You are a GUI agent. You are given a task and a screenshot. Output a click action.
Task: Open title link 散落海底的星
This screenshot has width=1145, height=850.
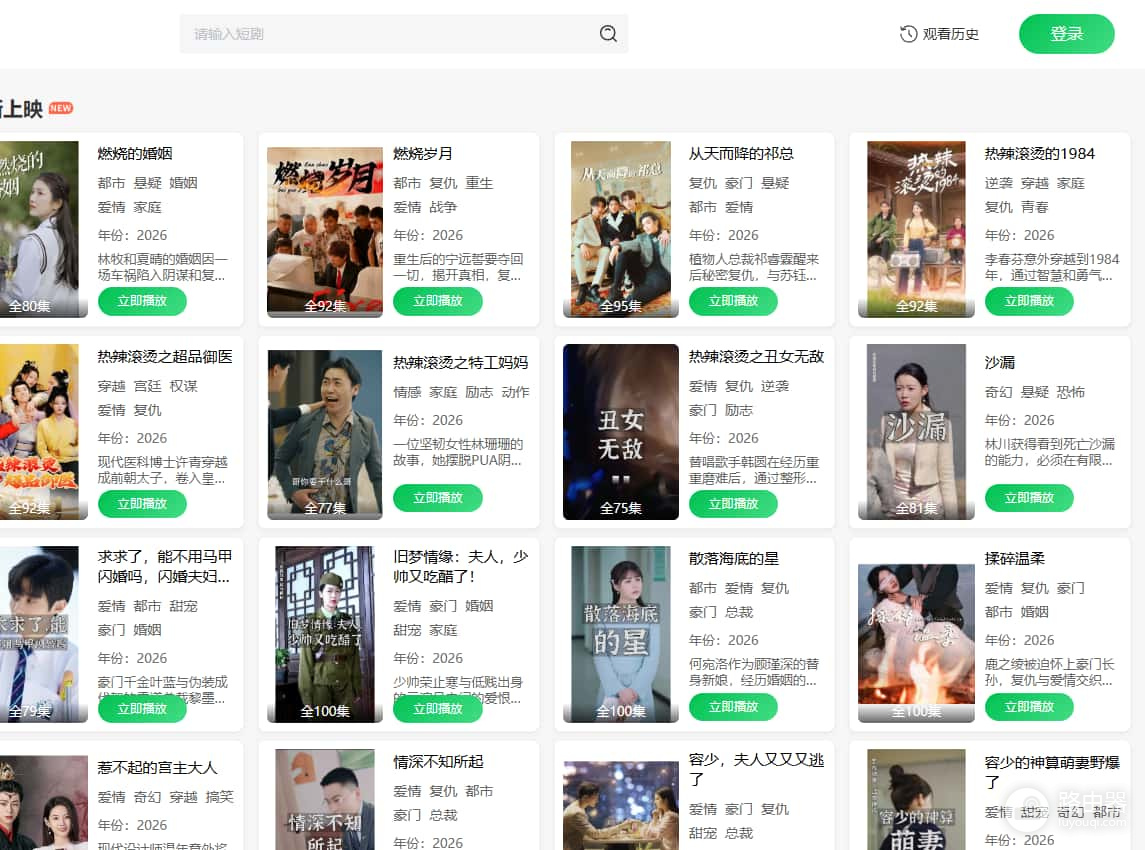click(x=734, y=559)
